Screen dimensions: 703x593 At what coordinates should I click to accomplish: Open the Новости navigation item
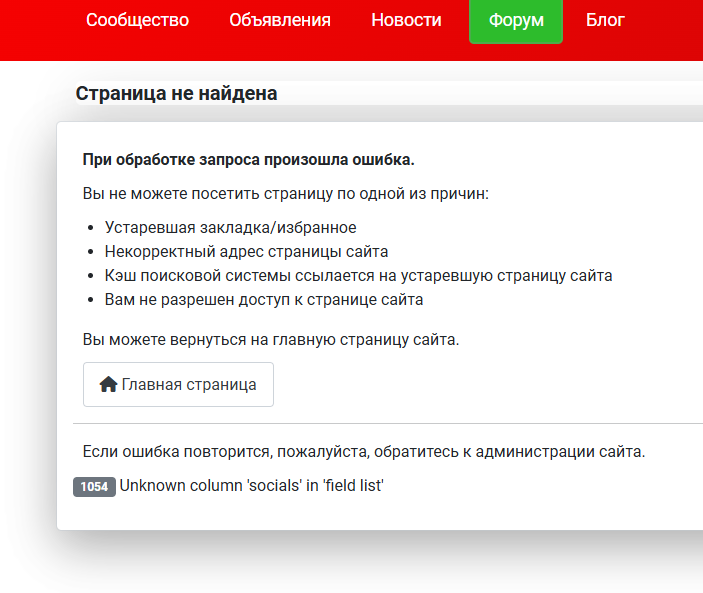tap(405, 20)
